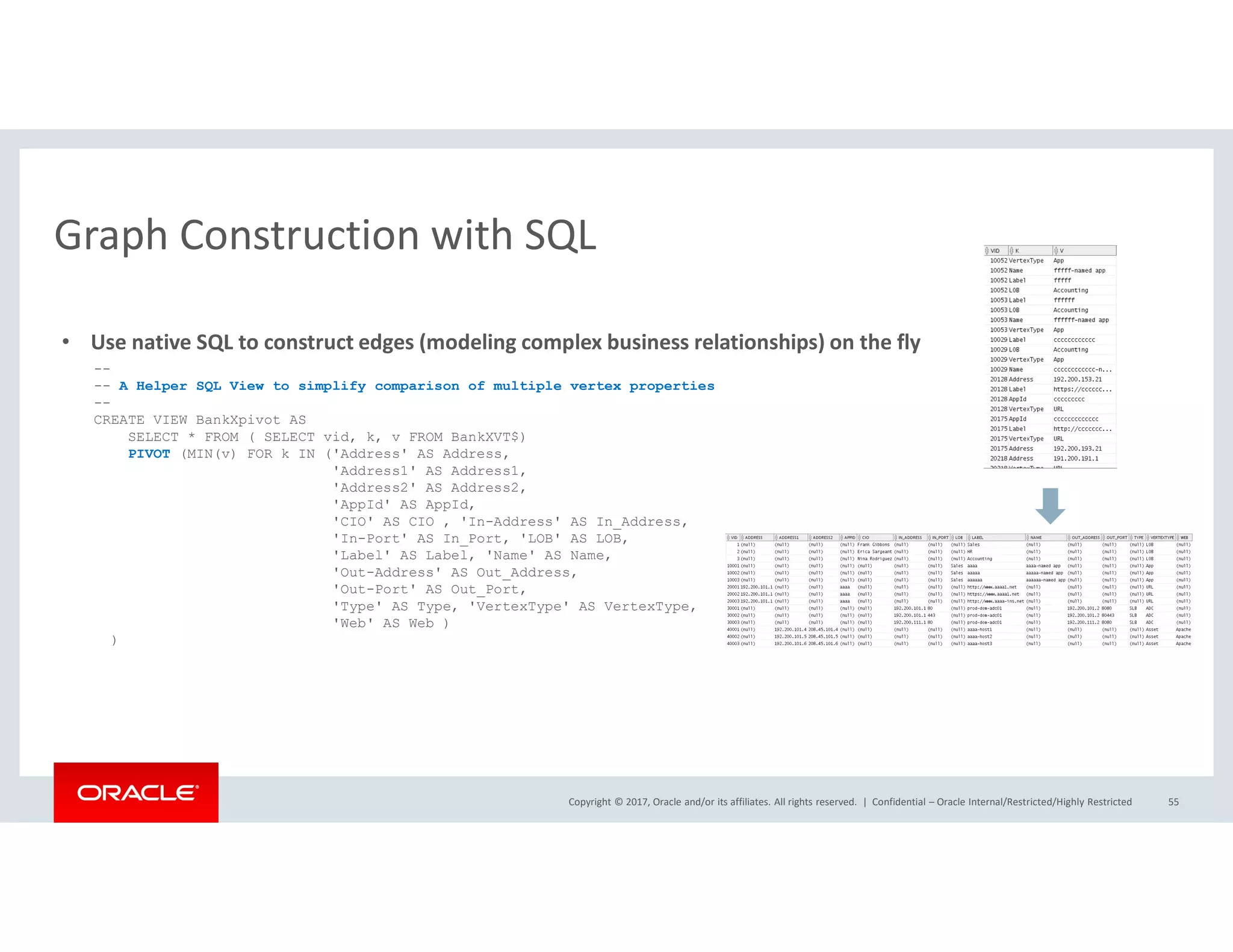Viewport: 1233px width, 952px height.
Task: Click the Oracle logo
Action: 136,793
